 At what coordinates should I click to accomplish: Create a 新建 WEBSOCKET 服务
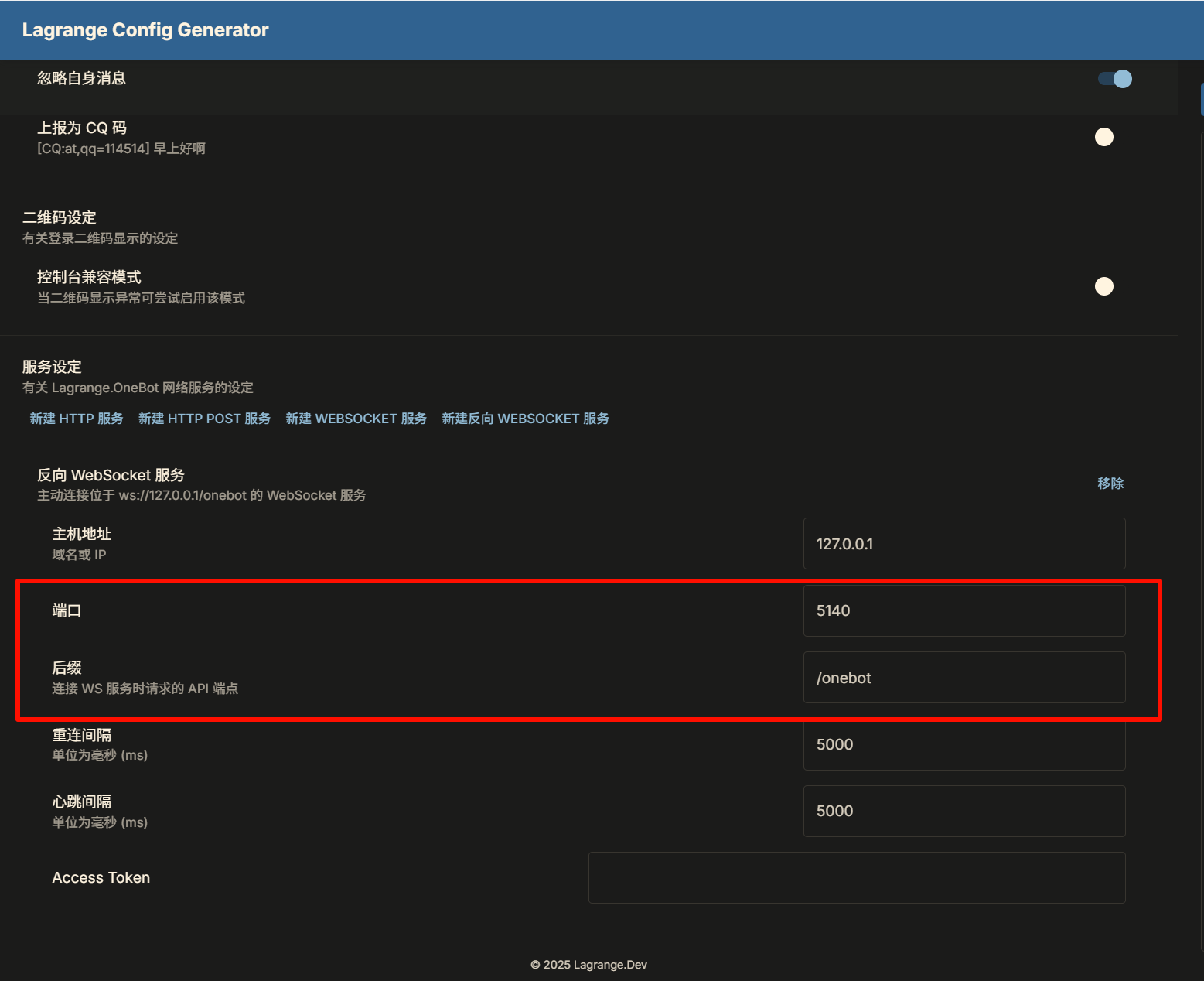coord(356,419)
